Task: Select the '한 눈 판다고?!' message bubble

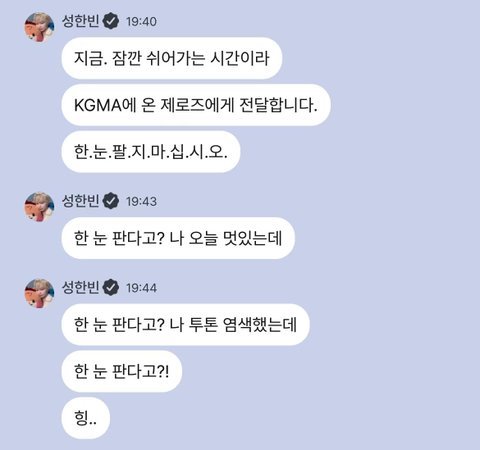Action: 122,371
